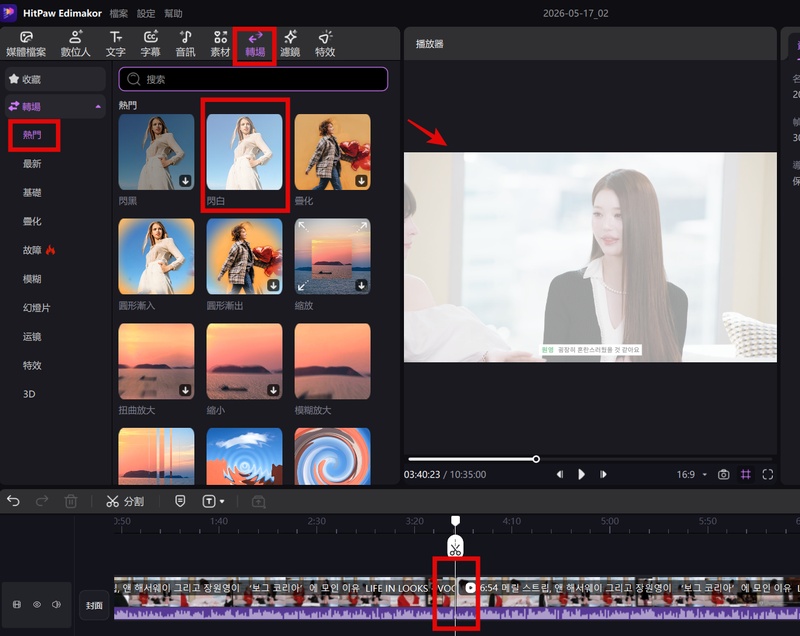Delete selected clip with trash icon
Image resolution: width=800 pixels, height=636 pixels.
coord(71,501)
